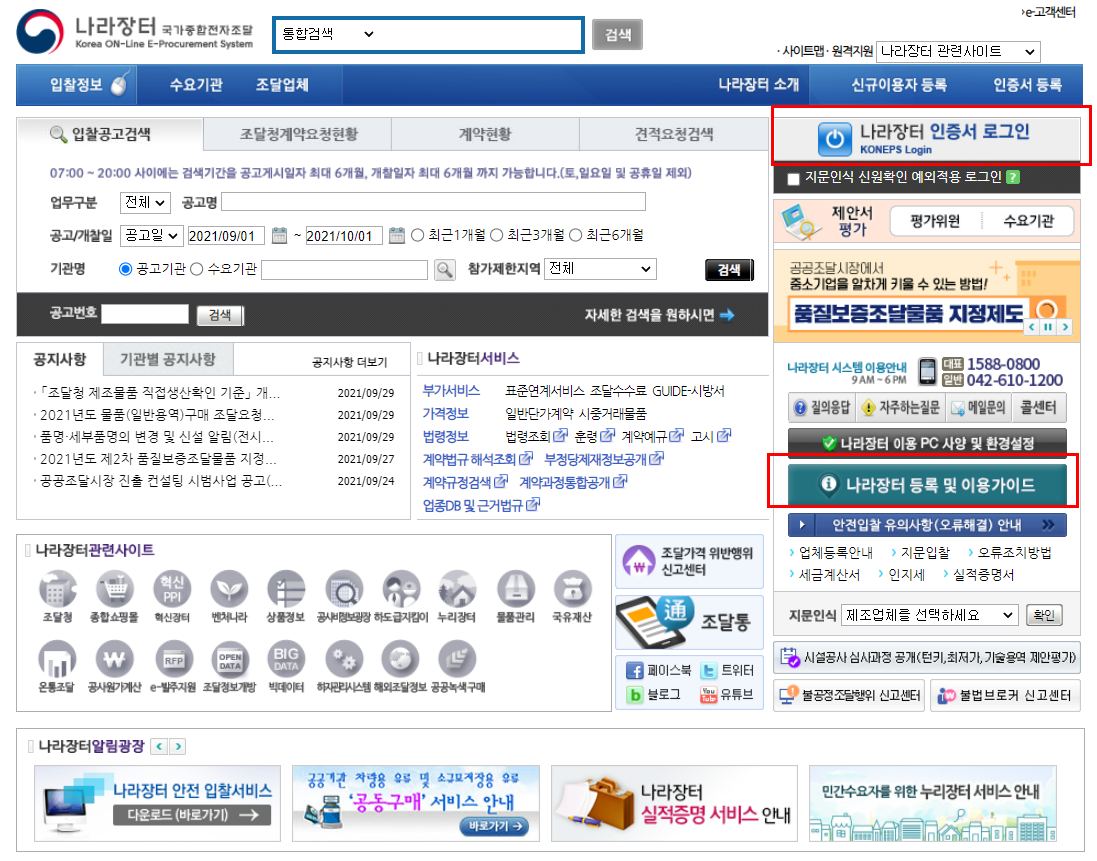The height and width of the screenshot is (861, 1097).
Task: Open the 빅데이터 icon
Action: click(x=286, y=659)
